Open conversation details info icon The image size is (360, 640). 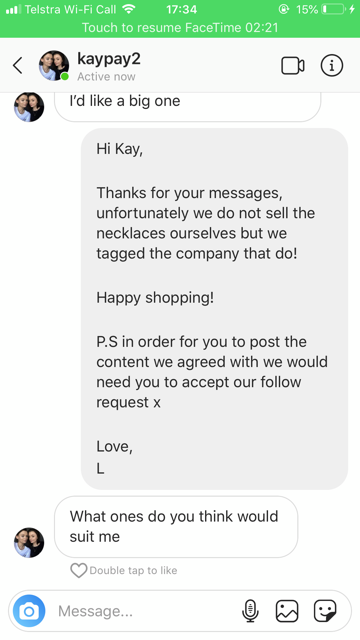331,66
